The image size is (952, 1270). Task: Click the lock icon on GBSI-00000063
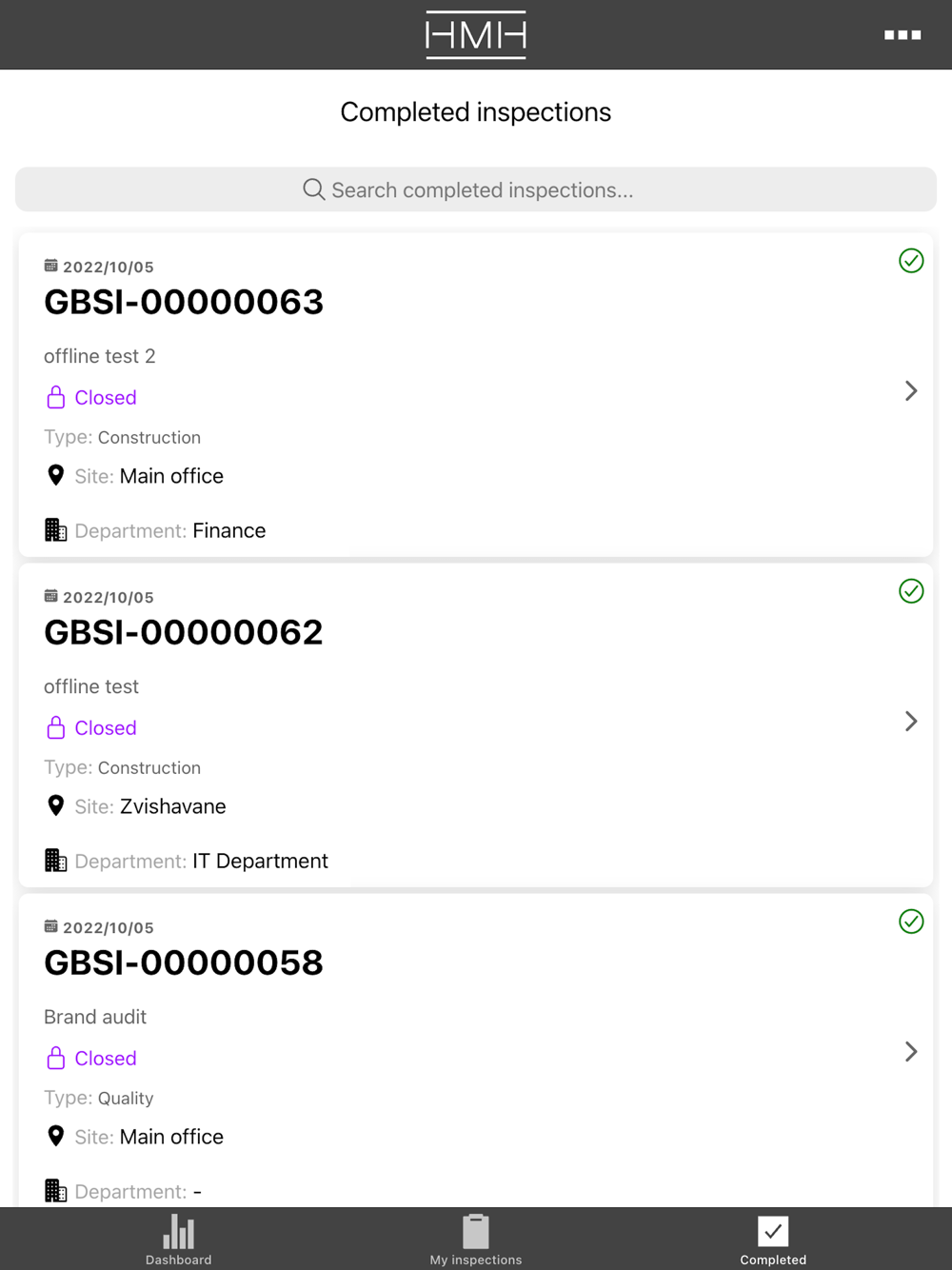coord(56,397)
